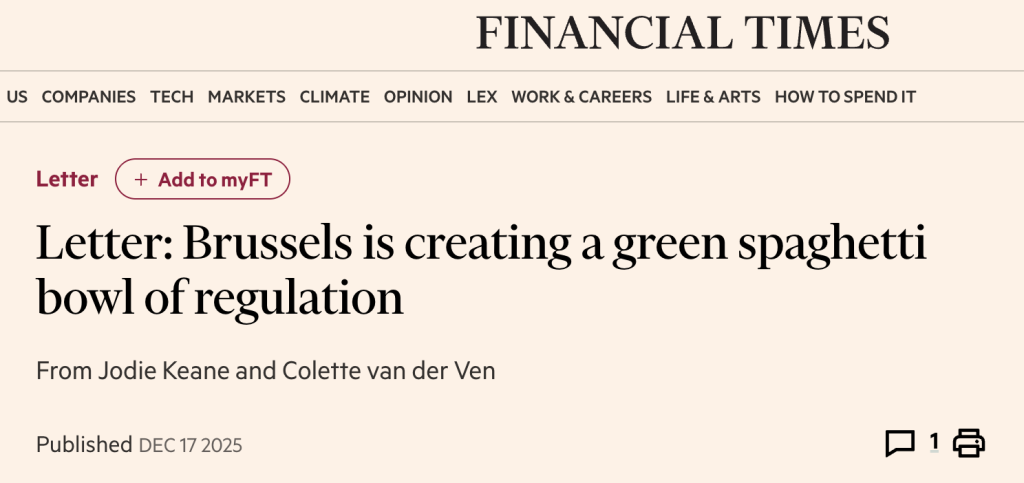Image resolution: width=1024 pixels, height=483 pixels.
Task: Click the Financial Times masthead logo
Action: [683, 34]
